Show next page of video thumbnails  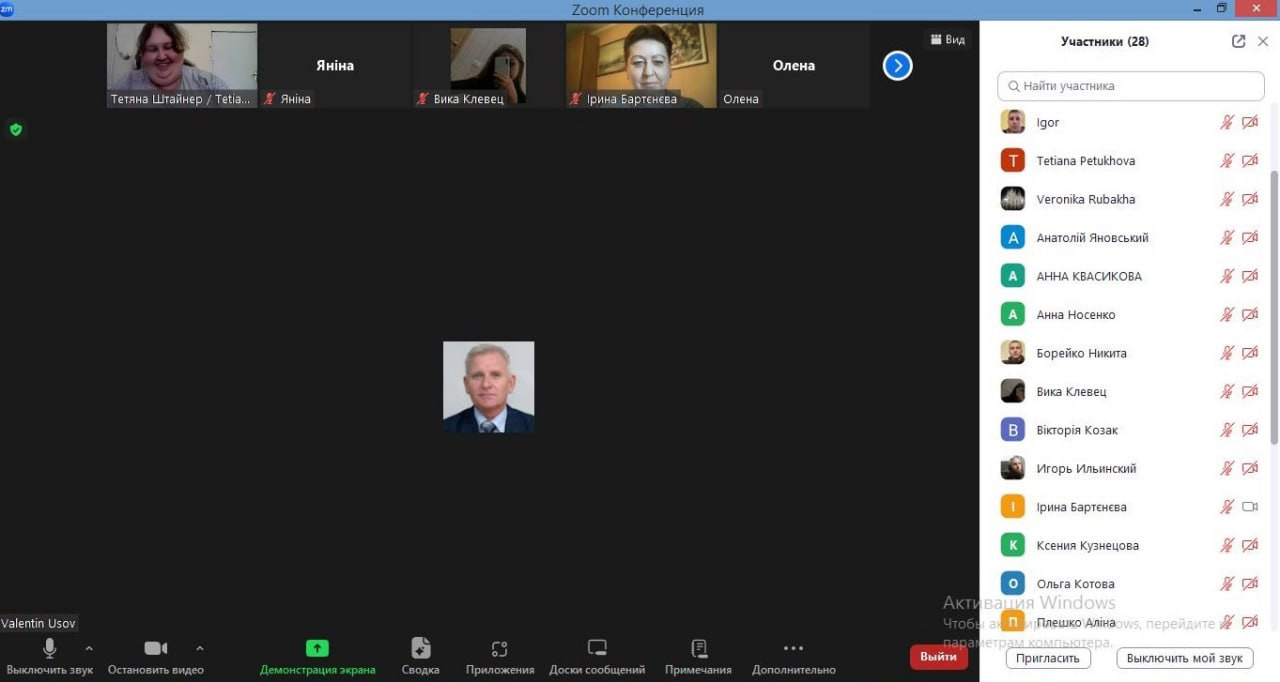[897, 66]
